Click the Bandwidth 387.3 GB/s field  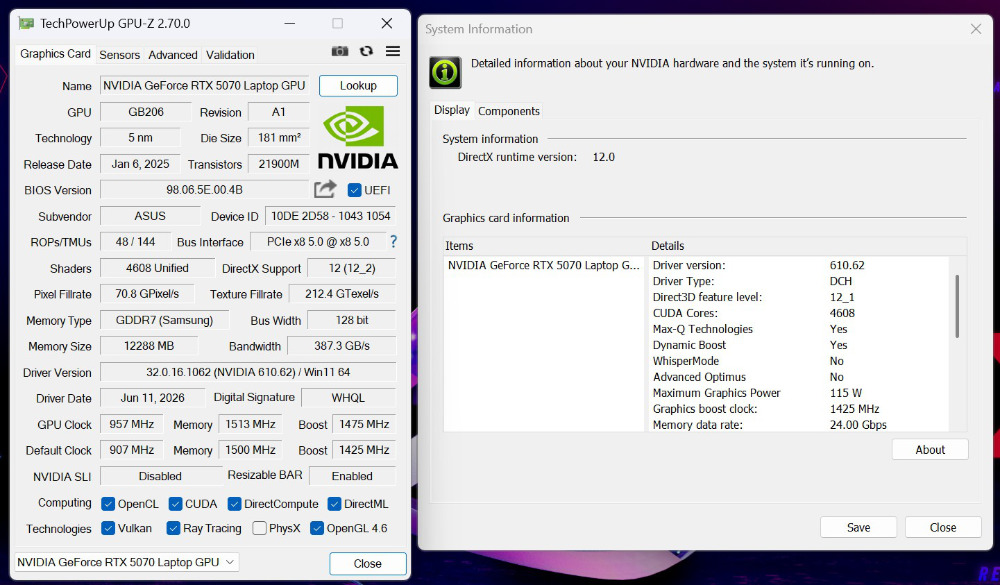342,346
